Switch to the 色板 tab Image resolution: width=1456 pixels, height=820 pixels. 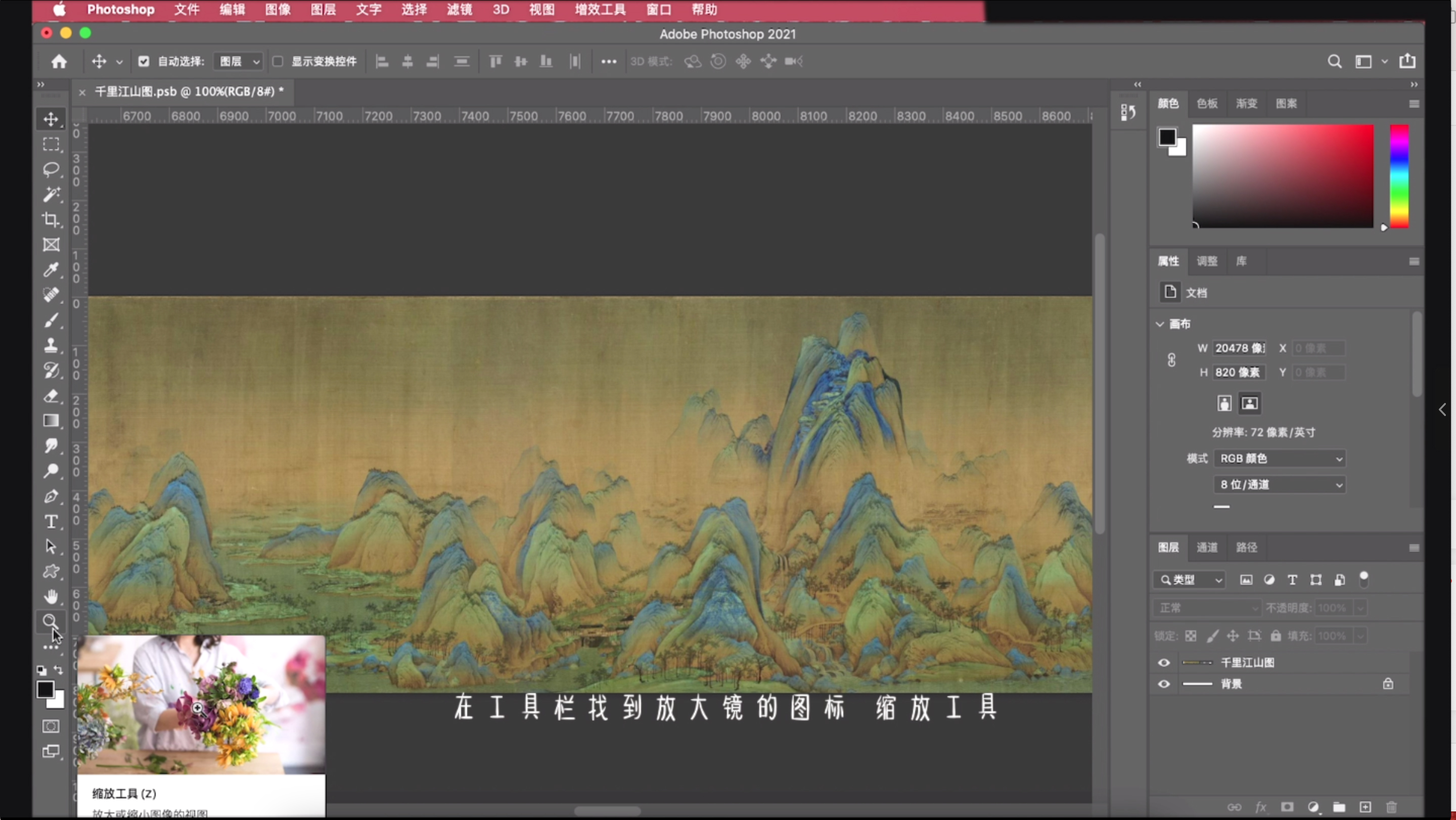click(1207, 104)
